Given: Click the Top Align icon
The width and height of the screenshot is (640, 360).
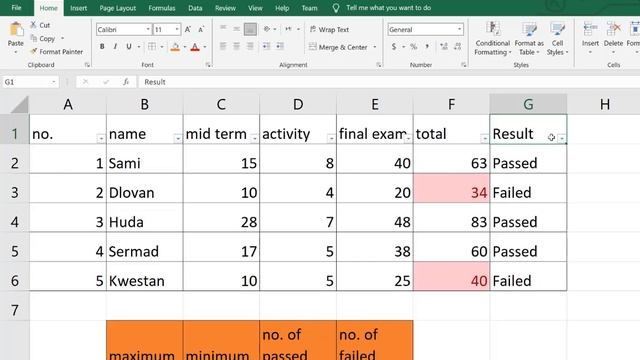Looking at the screenshot, I should [x=223, y=29].
